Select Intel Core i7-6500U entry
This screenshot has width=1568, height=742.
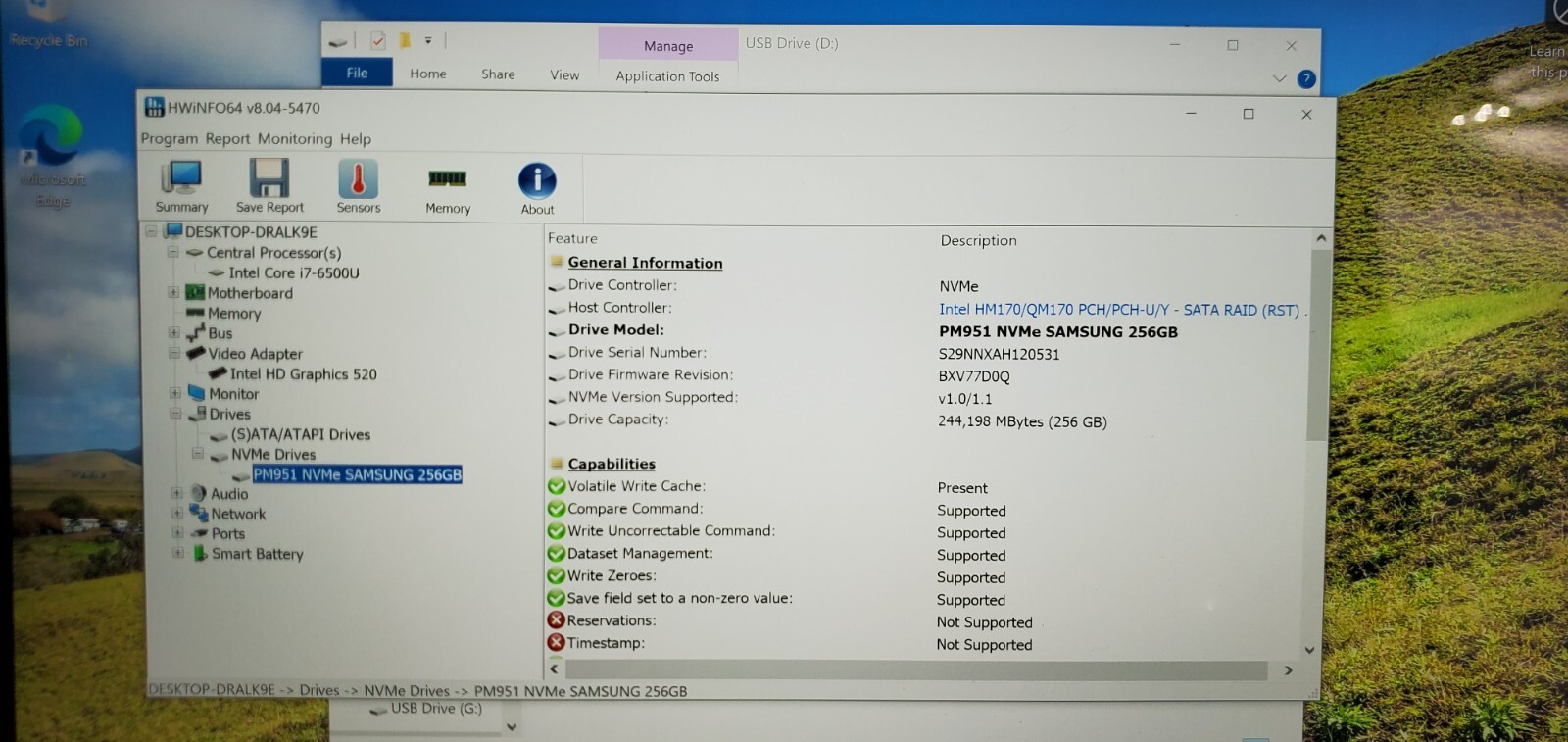point(294,273)
